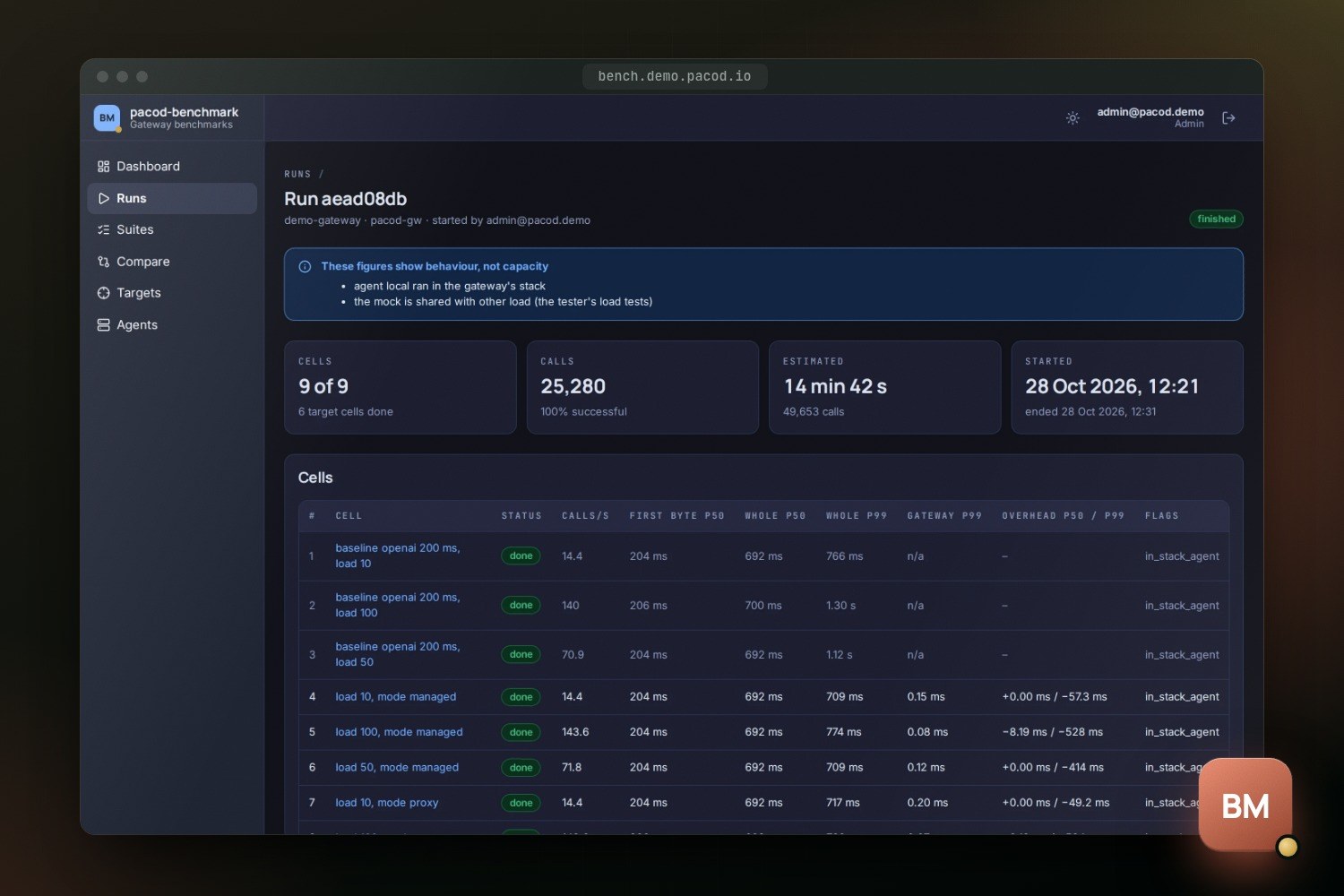Open cell baseline openai 200 ms, load 50

pyautogui.click(x=397, y=654)
